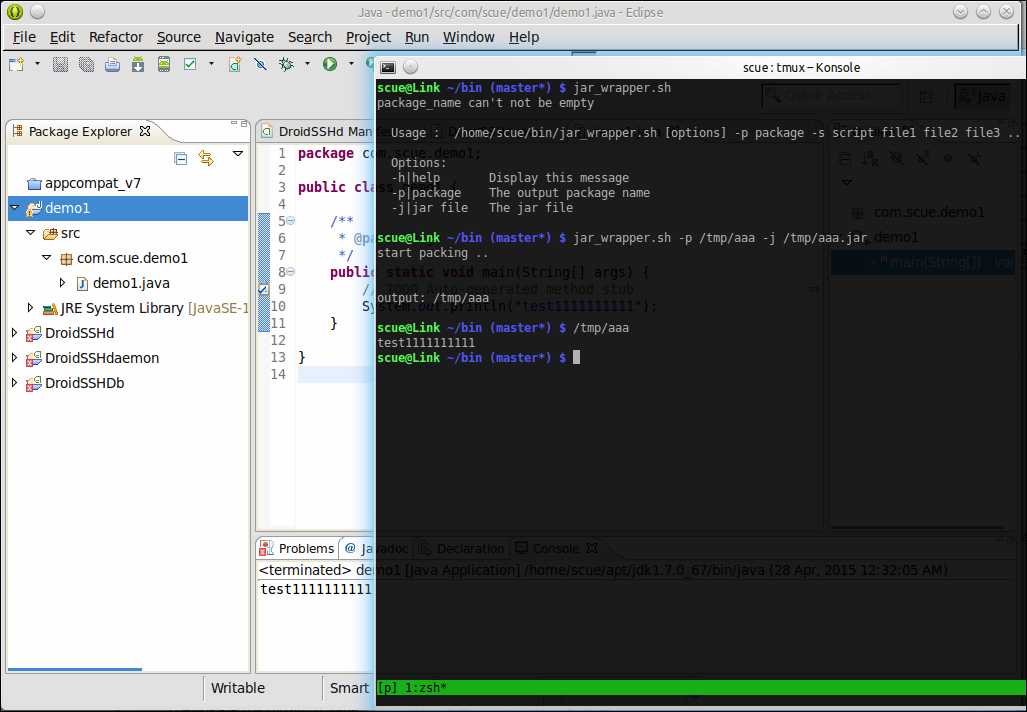Click Collapse All in Package Explorer
Screen dimensions: 1027x712
pyautogui.click(x=181, y=158)
